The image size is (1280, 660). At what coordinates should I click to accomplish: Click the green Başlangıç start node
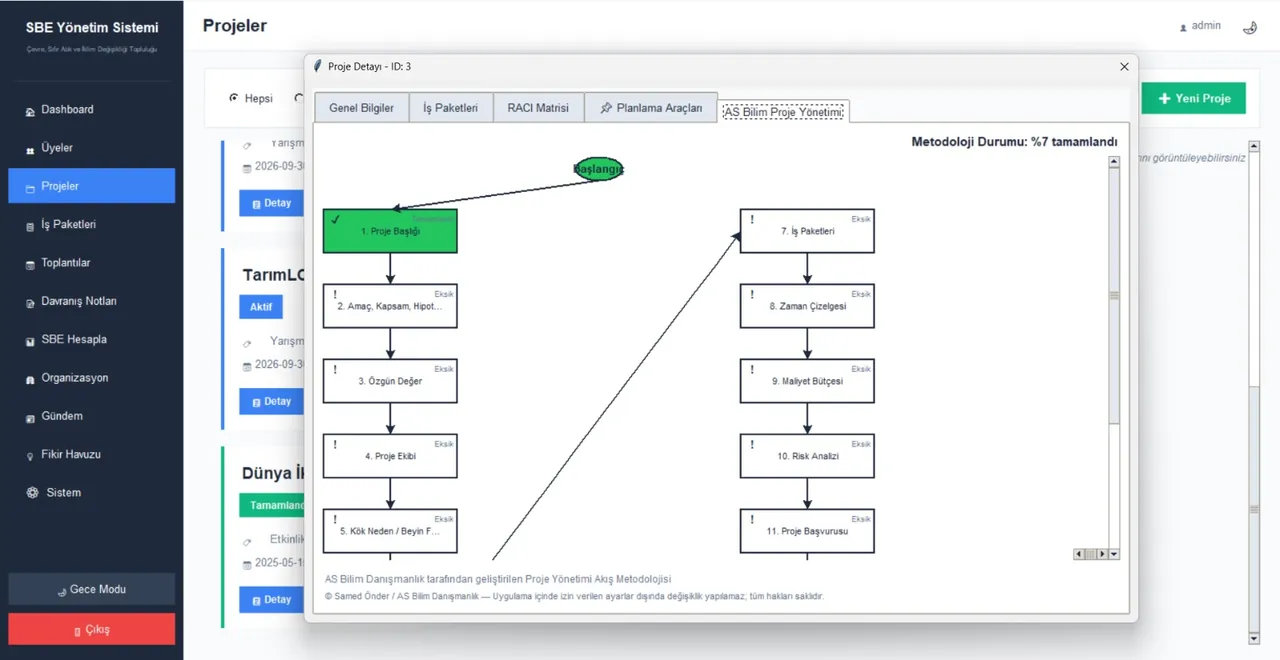tap(599, 169)
